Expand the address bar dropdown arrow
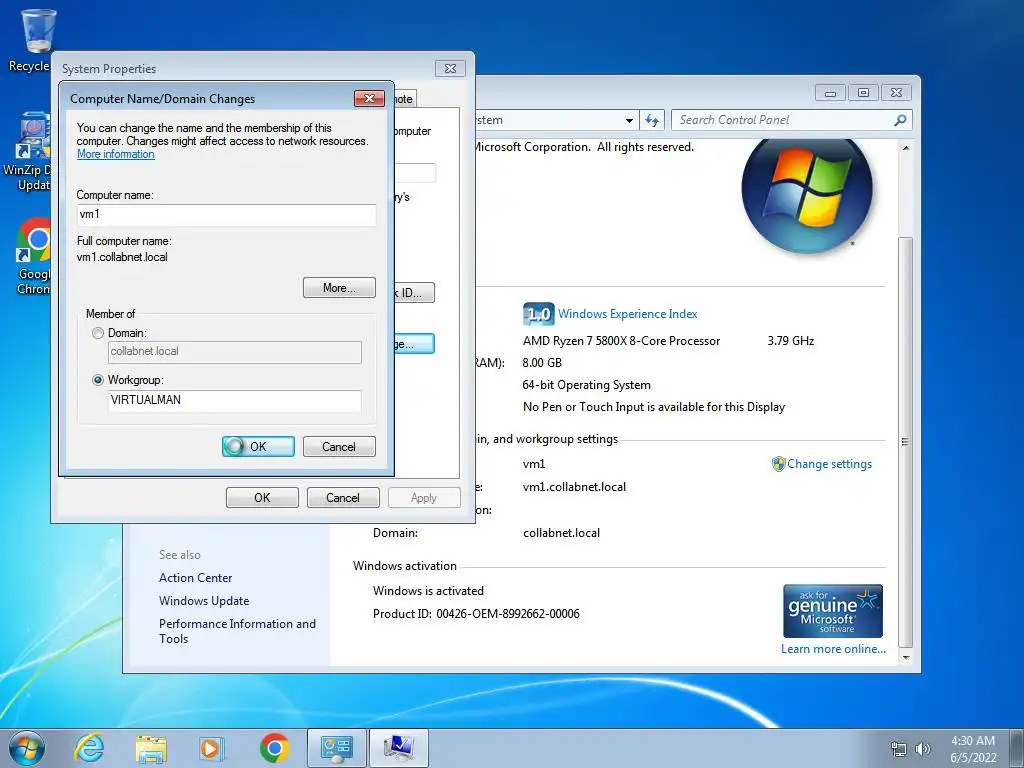The width and height of the screenshot is (1024, 768). tap(629, 120)
